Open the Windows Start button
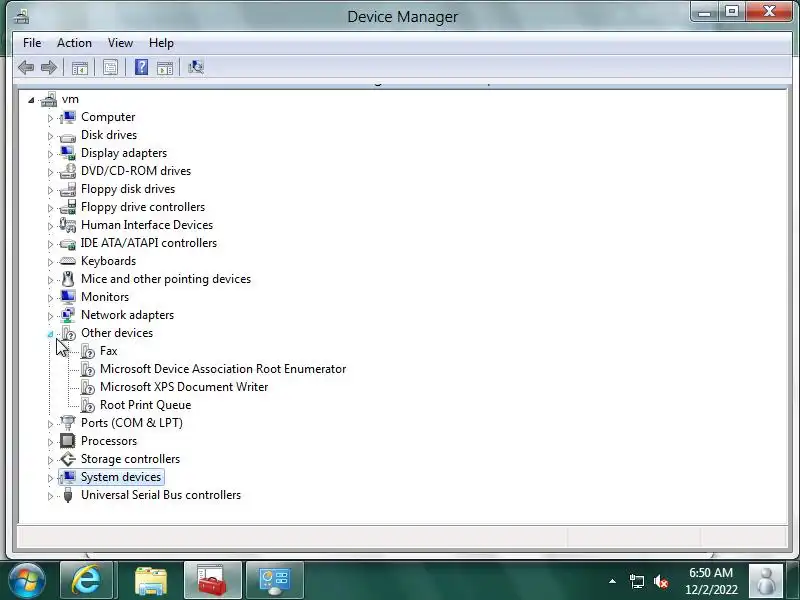 coord(27,581)
